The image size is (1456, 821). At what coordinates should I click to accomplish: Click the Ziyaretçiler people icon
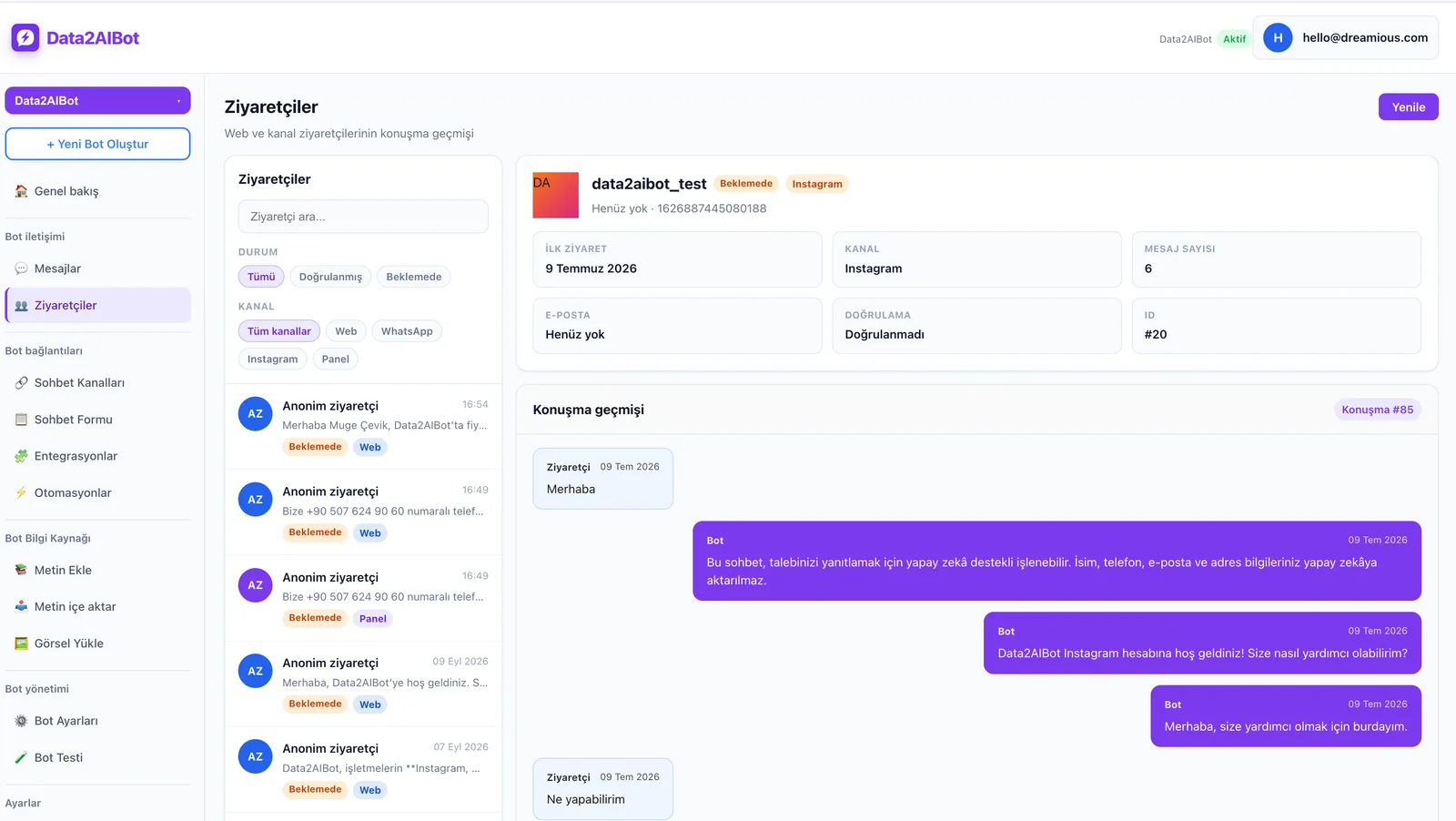pyautogui.click(x=21, y=306)
